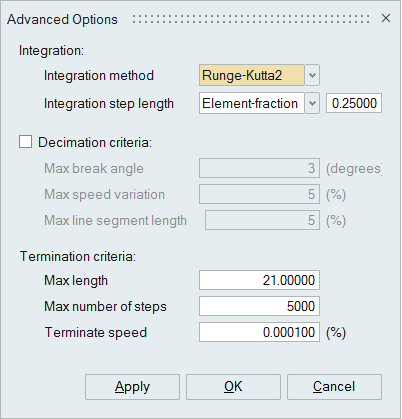Click the Advanced Options title text
This screenshot has height=419, width=402.
[x=62, y=19]
